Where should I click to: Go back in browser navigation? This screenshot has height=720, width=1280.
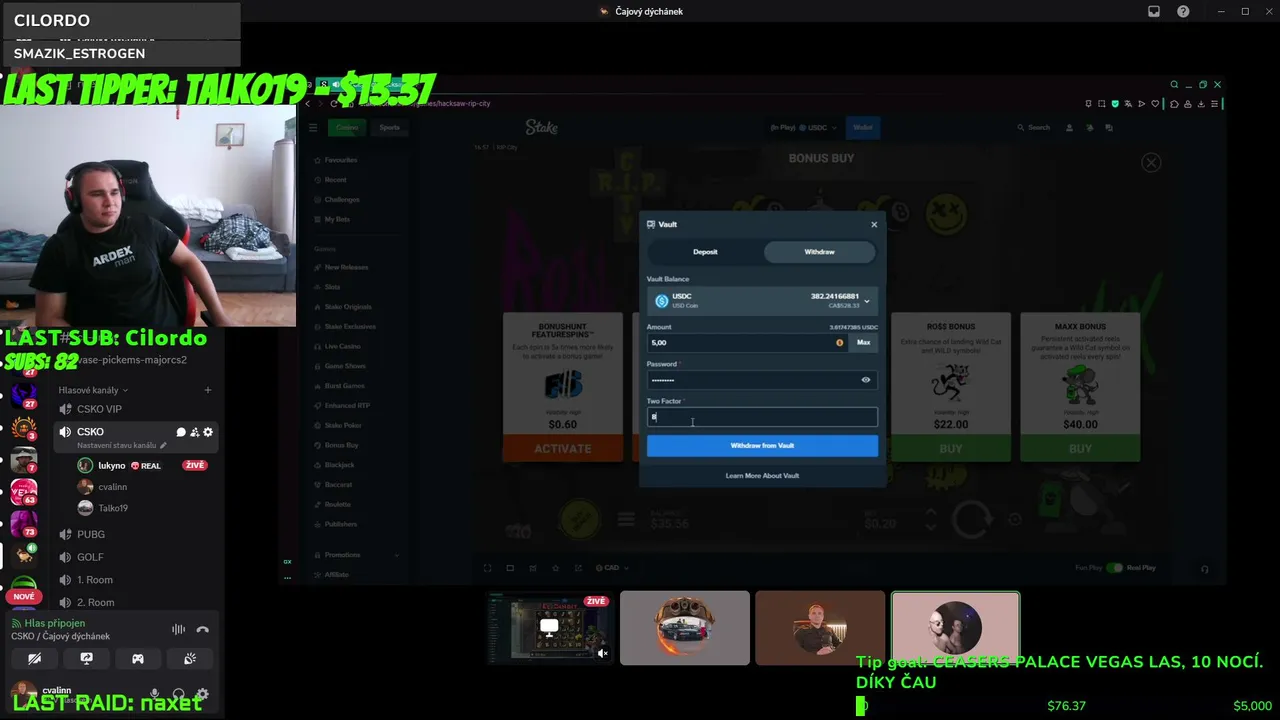tap(308, 103)
